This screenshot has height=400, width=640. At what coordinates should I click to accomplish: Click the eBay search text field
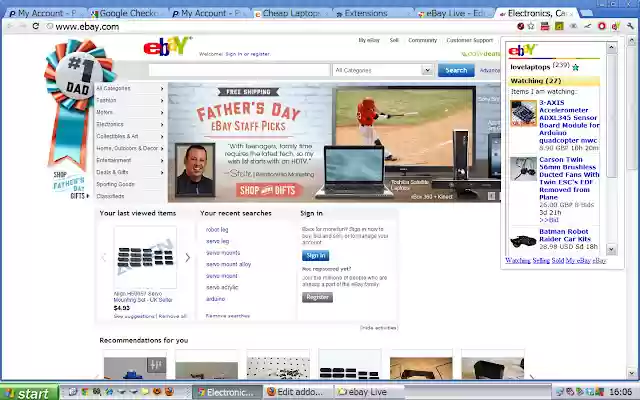click(x=239, y=70)
